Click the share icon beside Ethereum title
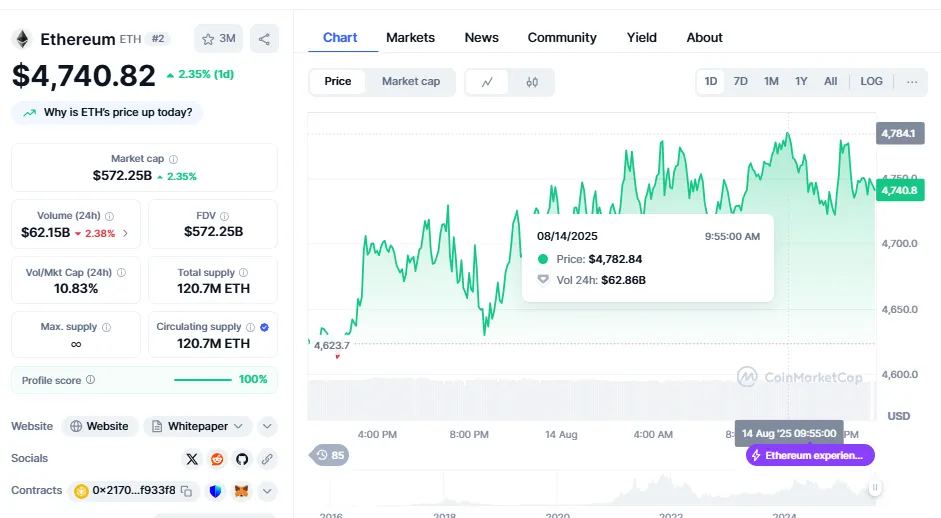The width and height of the screenshot is (941, 518). [264, 39]
